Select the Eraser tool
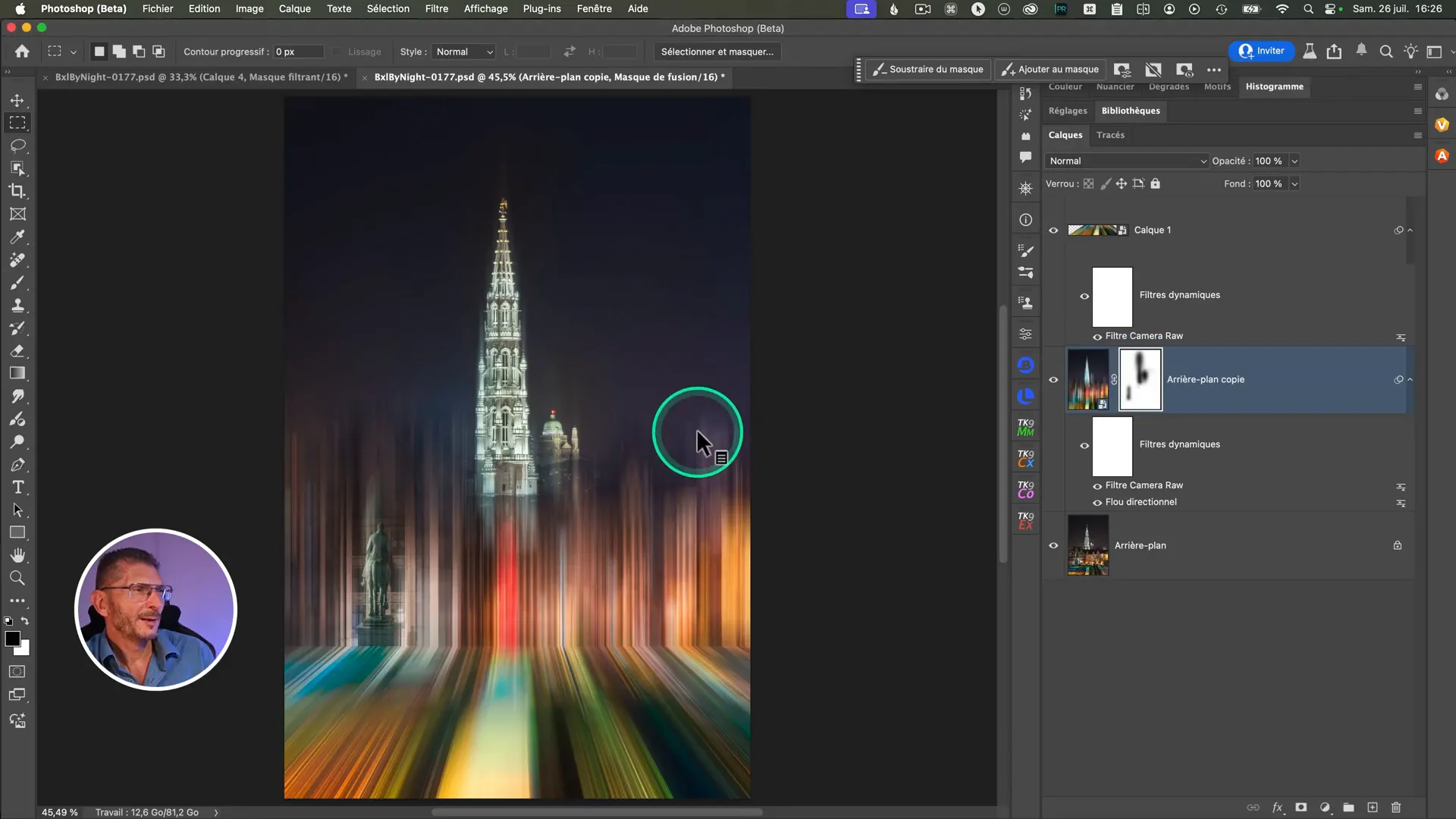 17,350
